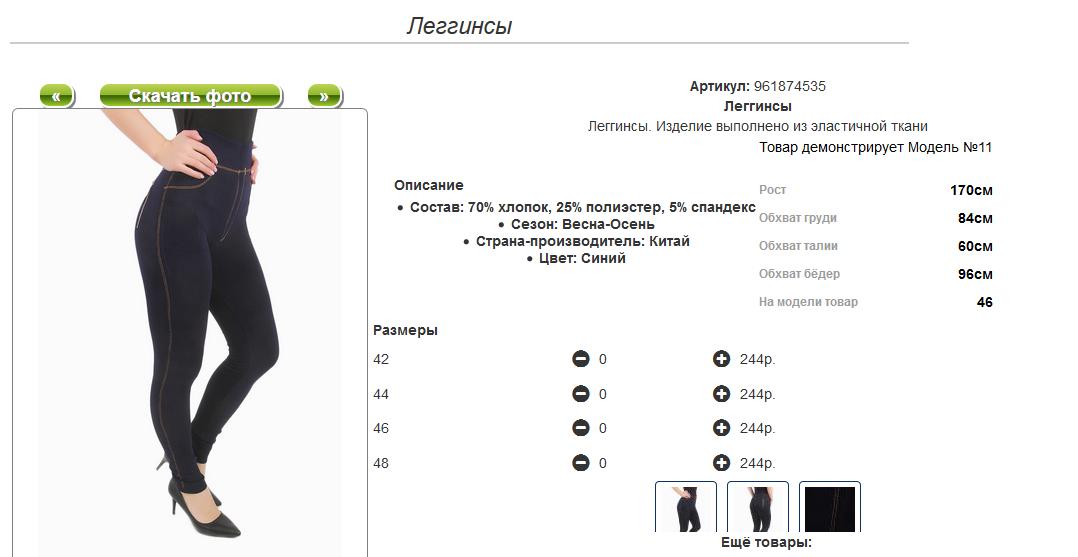Select the article number 961874535
Image resolution: width=1078 pixels, height=557 pixels.
pos(789,87)
